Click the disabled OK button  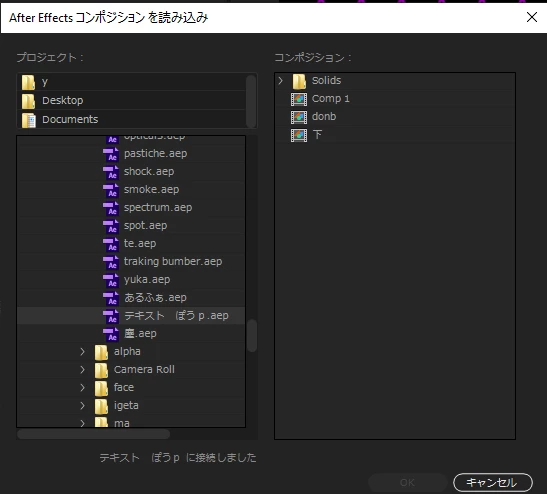click(x=407, y=482)
